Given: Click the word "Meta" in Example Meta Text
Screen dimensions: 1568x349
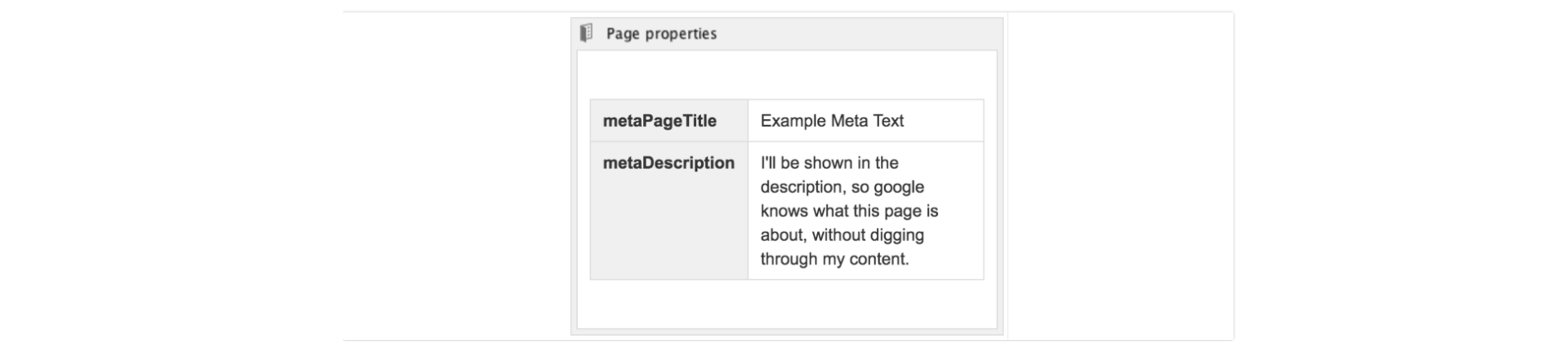Looking at the screenshot, I should (848, 121).
